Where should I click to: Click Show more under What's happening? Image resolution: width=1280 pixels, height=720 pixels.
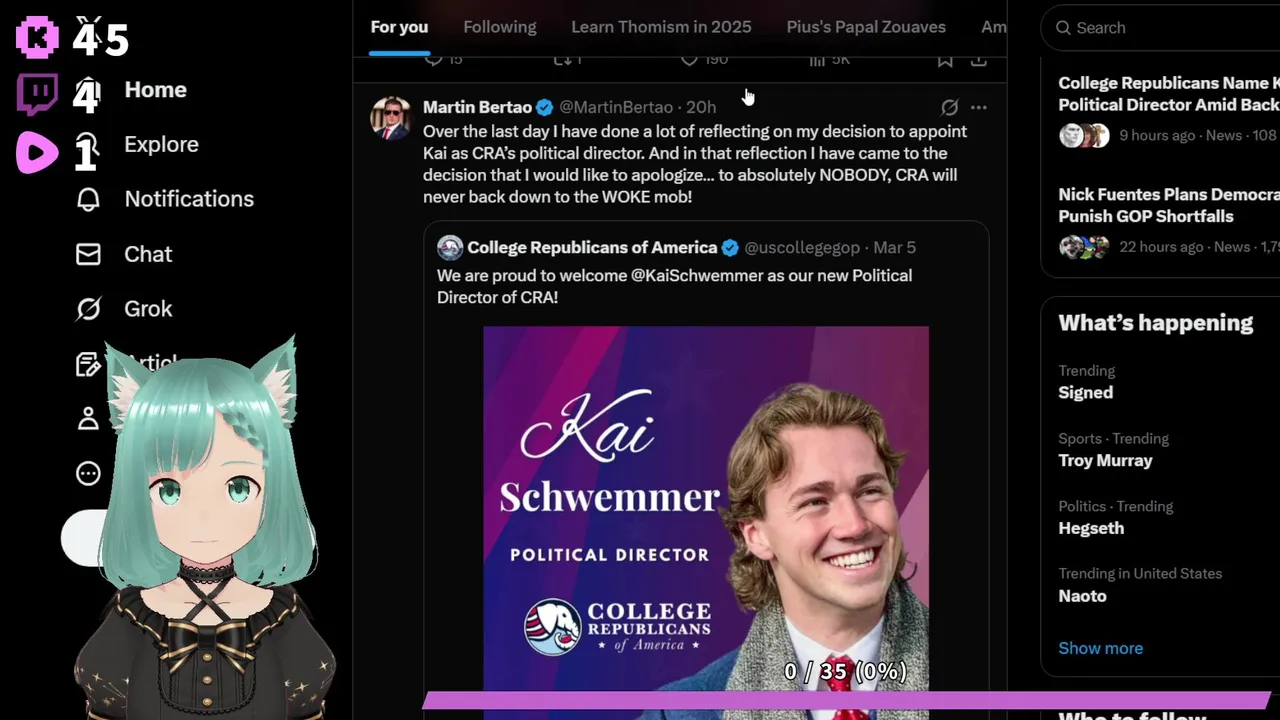tap(1100, 648)
